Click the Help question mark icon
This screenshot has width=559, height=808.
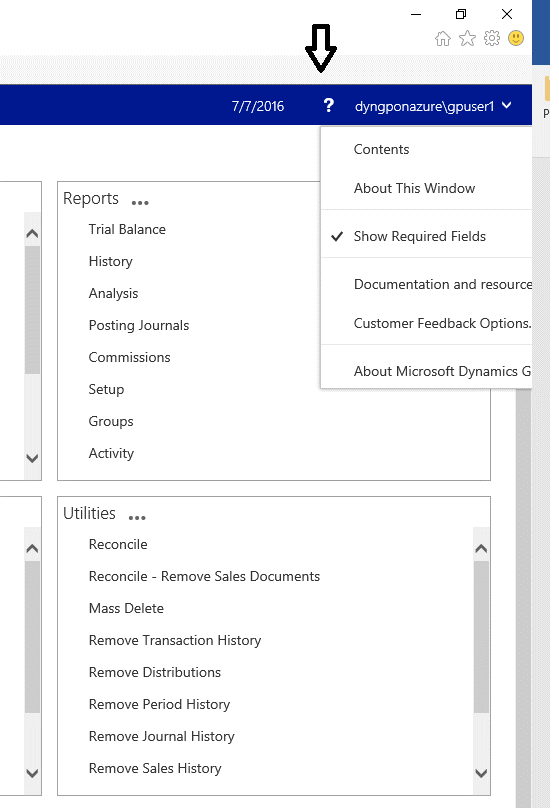point(328,106)
